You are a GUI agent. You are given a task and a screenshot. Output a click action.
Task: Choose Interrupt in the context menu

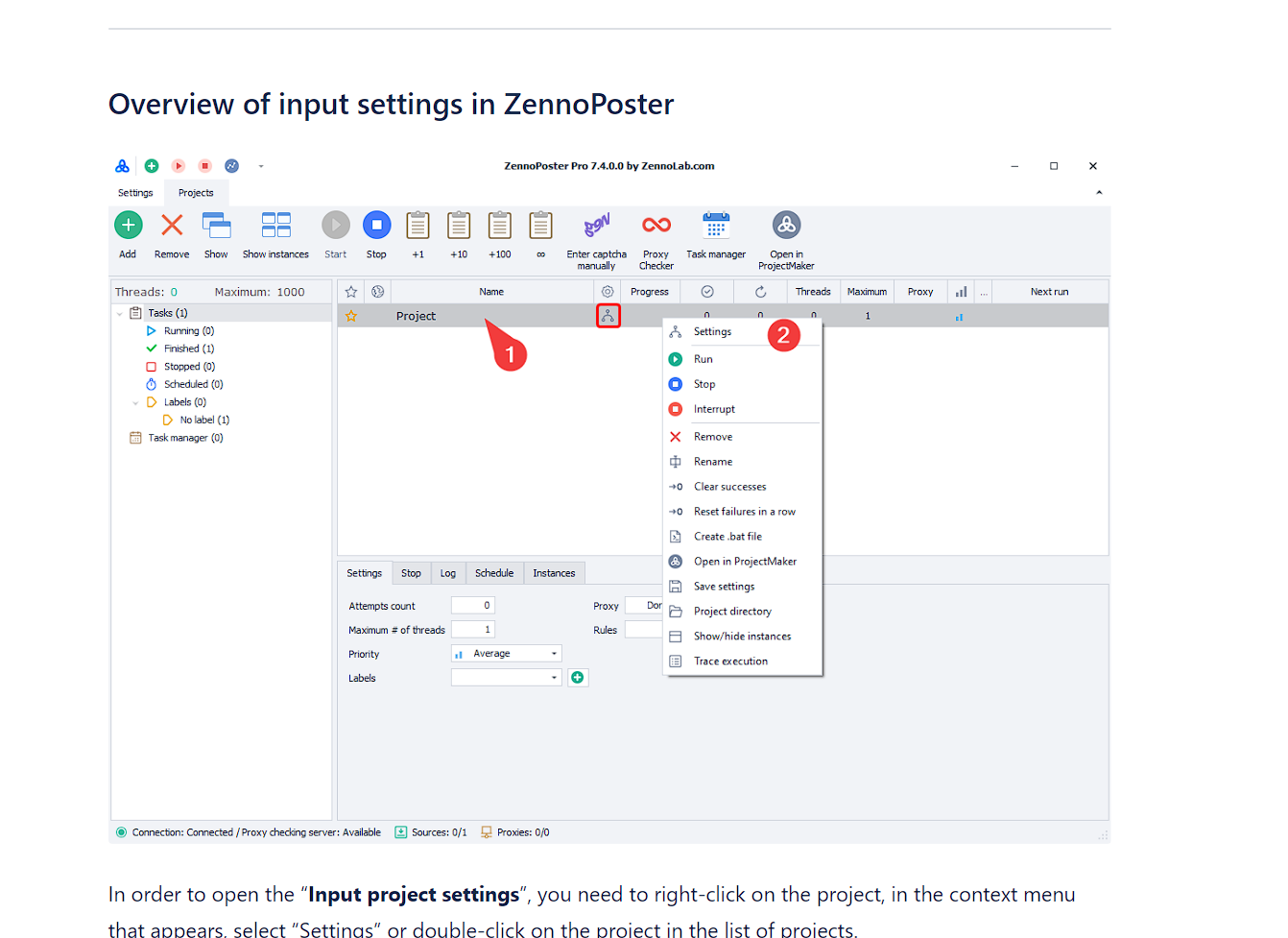coord(743,409)
